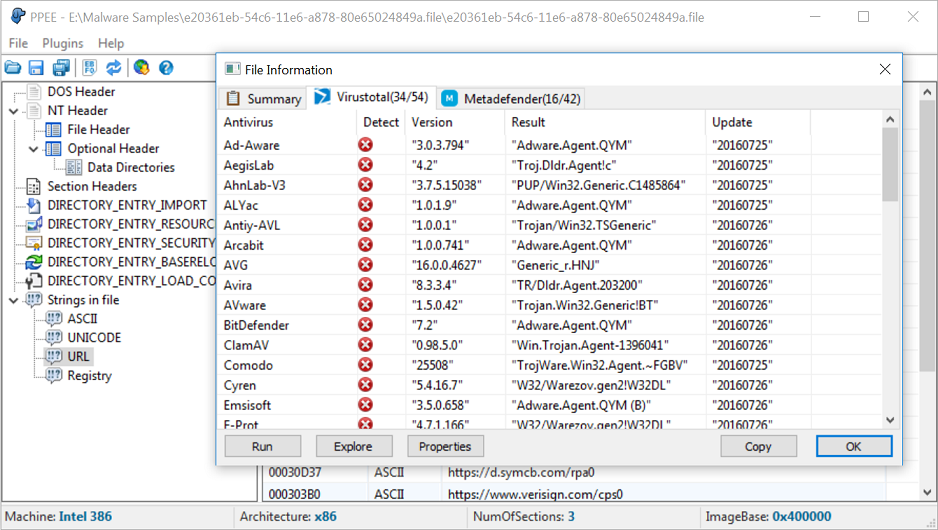The width and height of the screenshot is (938, 530).
Task: Click the https://d.symcb.com/rpa0 URL entry
Action: tap(521, 473)
